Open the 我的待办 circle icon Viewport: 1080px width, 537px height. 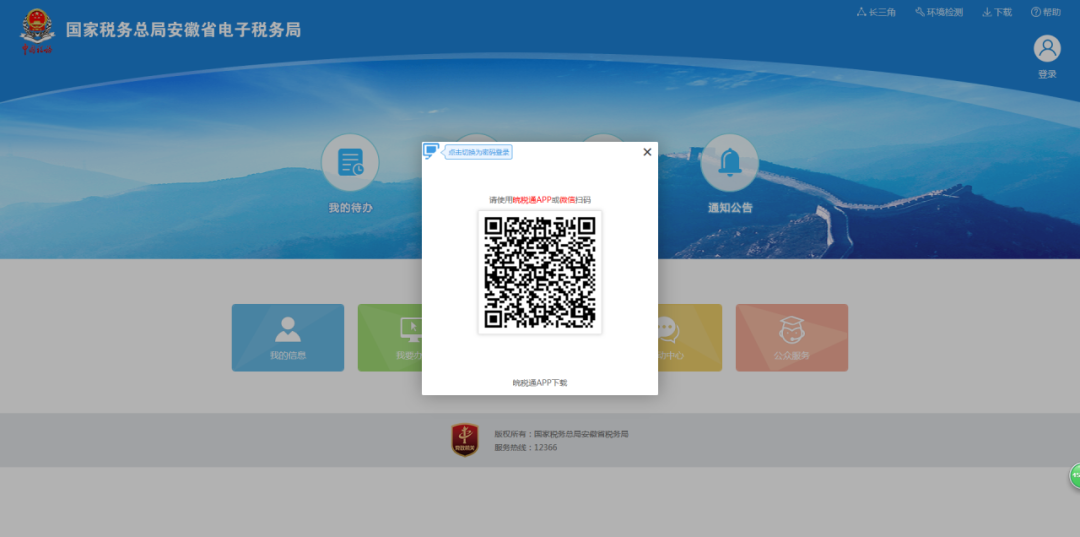point(350,162)
